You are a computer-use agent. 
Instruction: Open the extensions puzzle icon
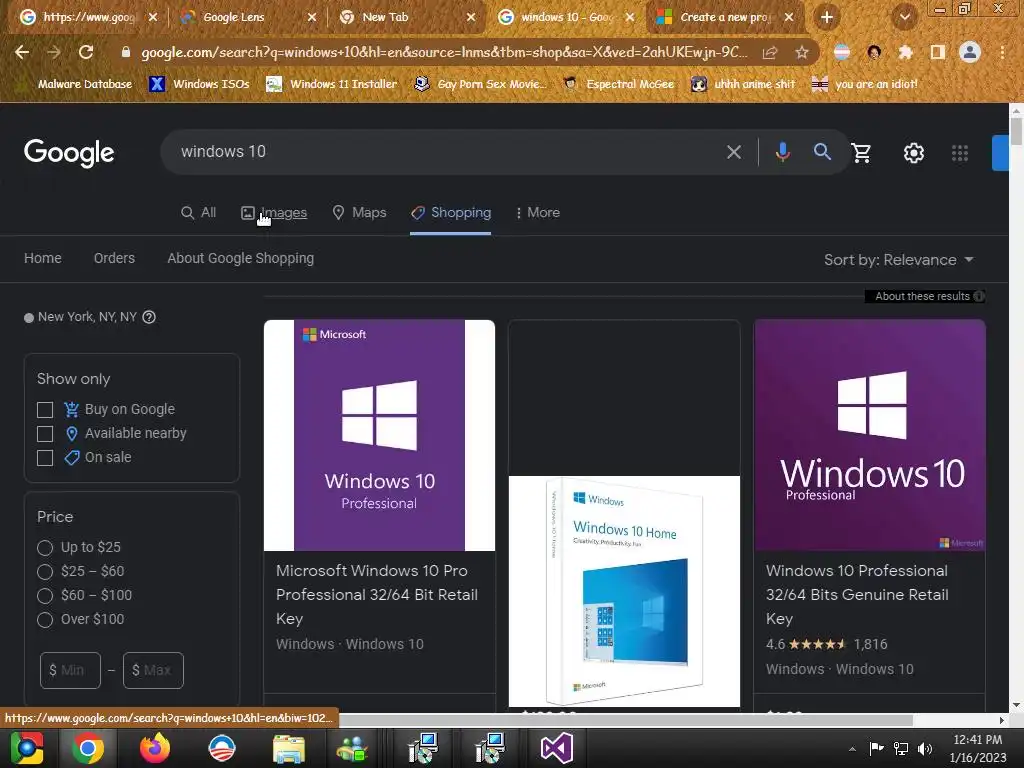pos(906,52)
